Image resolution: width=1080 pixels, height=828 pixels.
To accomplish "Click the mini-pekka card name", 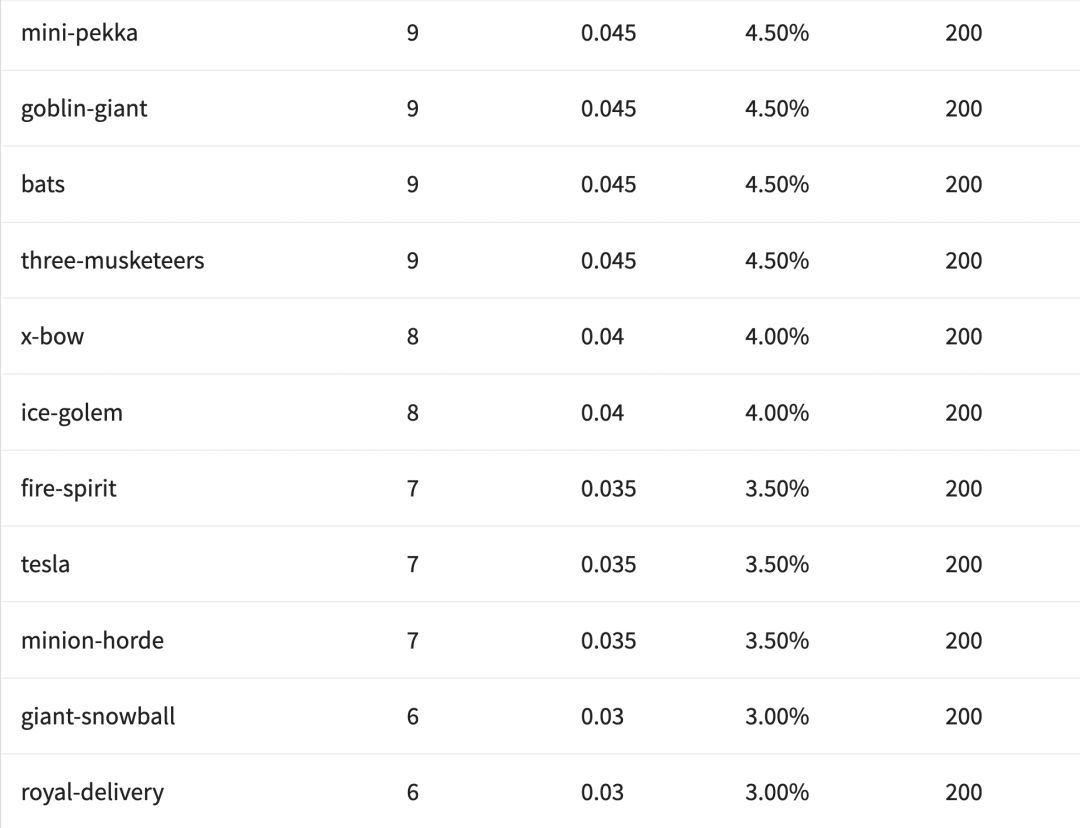I will (79, 33).
